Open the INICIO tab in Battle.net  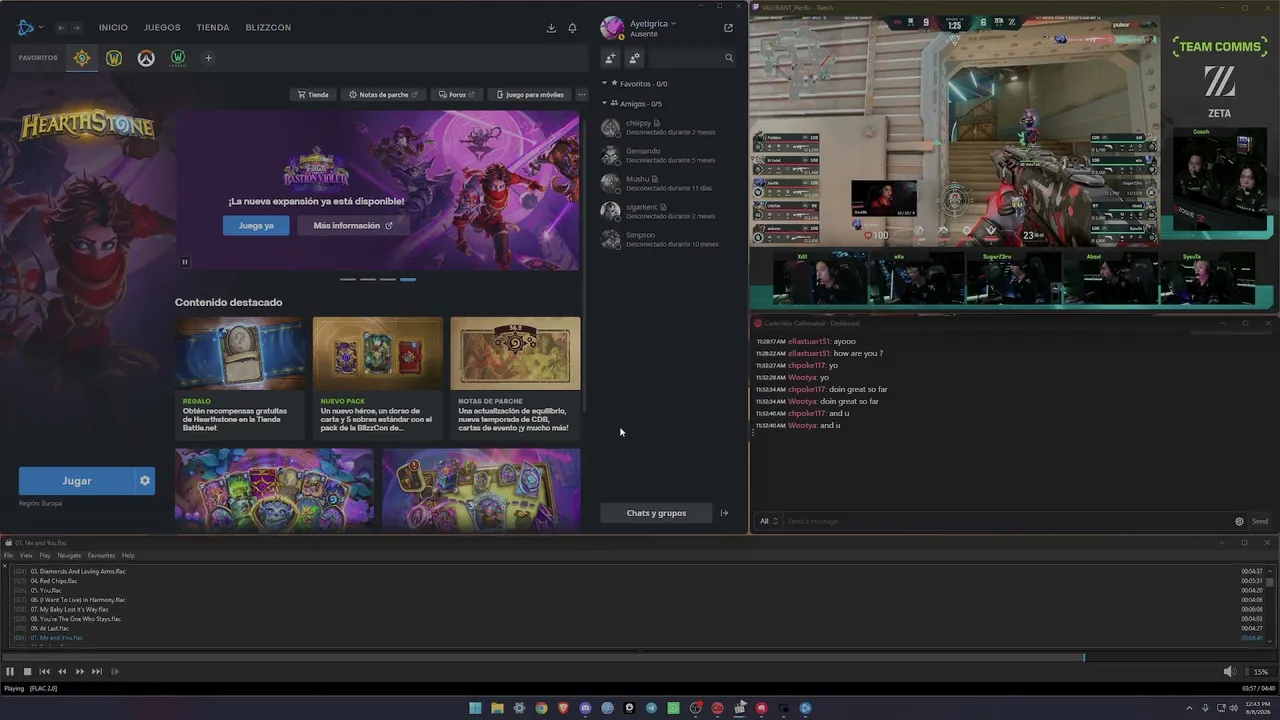(x=113, y=27)
